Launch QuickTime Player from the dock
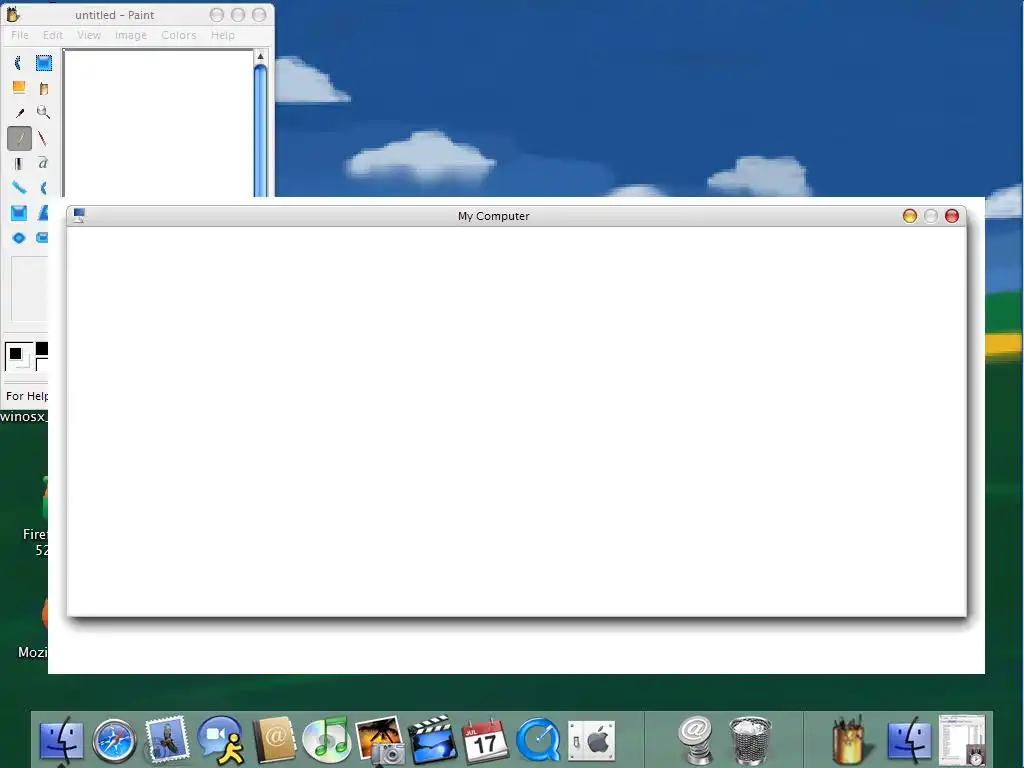This screenshot has width=1024, height=768. point(538,741)
